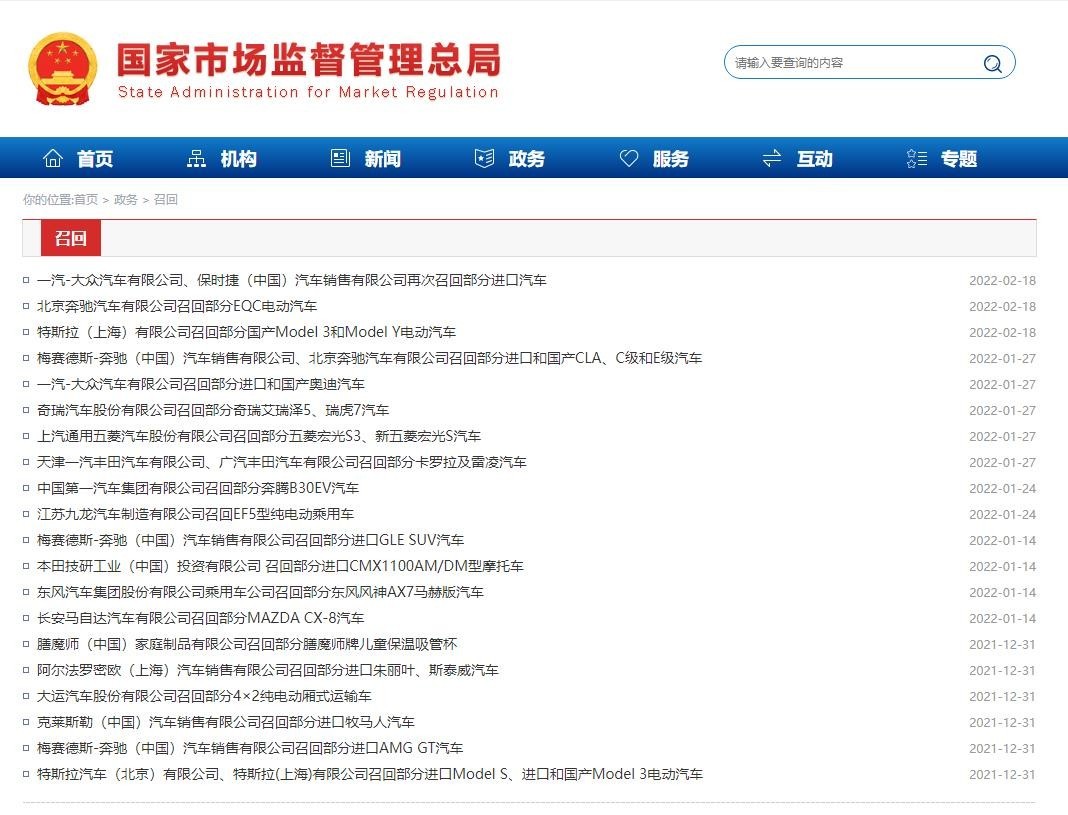
Task: Click the star list icon beside 专题
Action: tap(917, 159)
